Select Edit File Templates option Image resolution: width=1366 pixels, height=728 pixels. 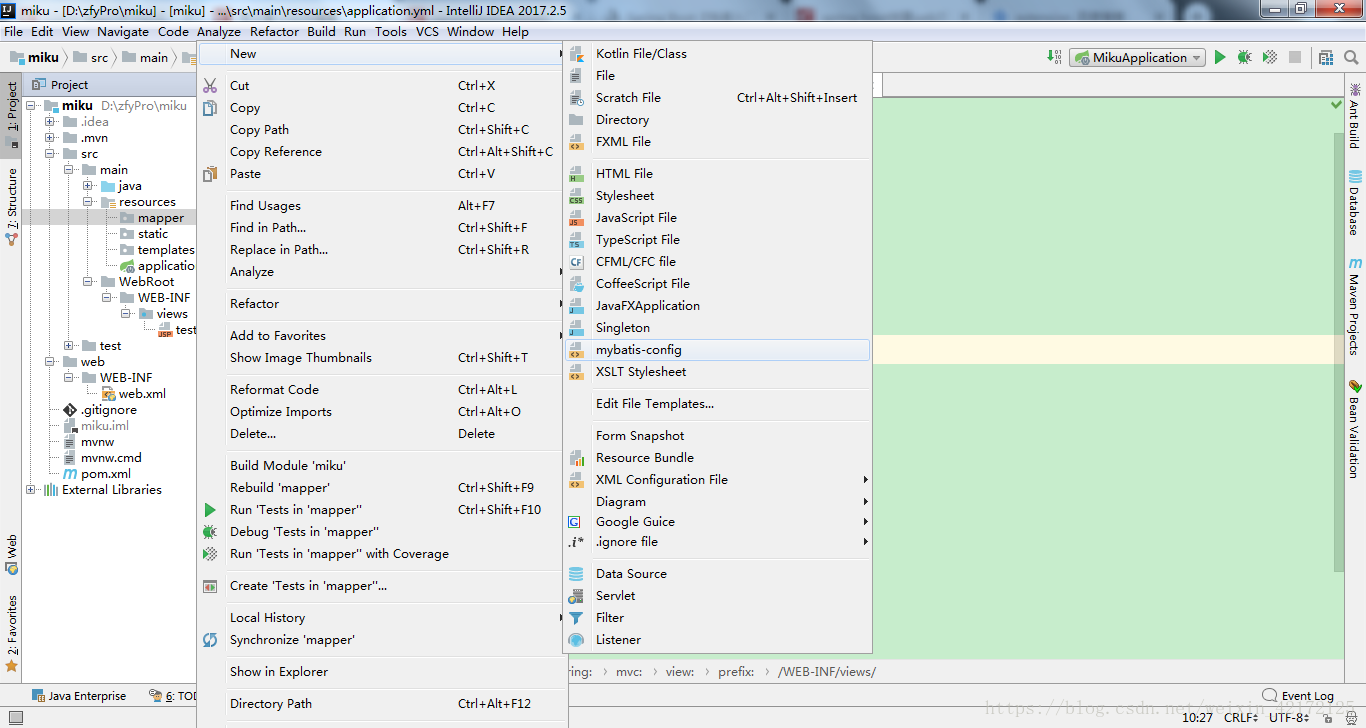pos(655,404)
